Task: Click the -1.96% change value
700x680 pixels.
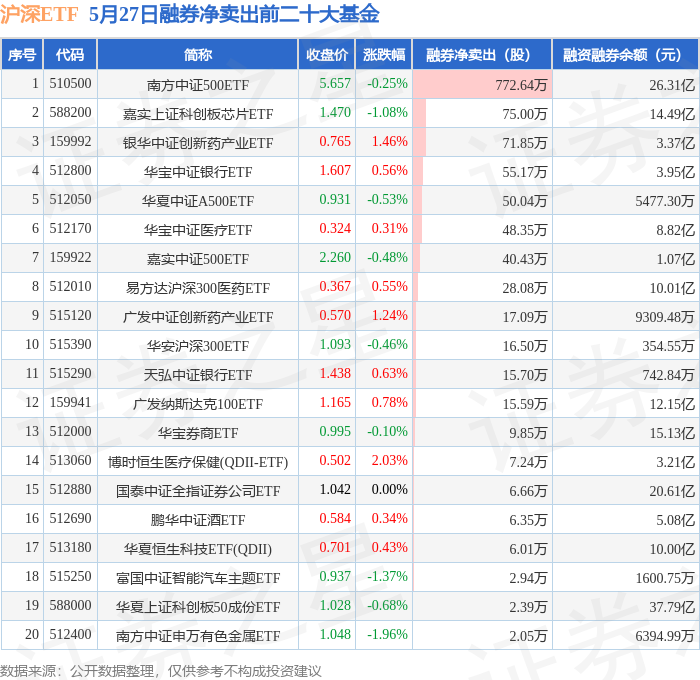Action: (388, 635)
